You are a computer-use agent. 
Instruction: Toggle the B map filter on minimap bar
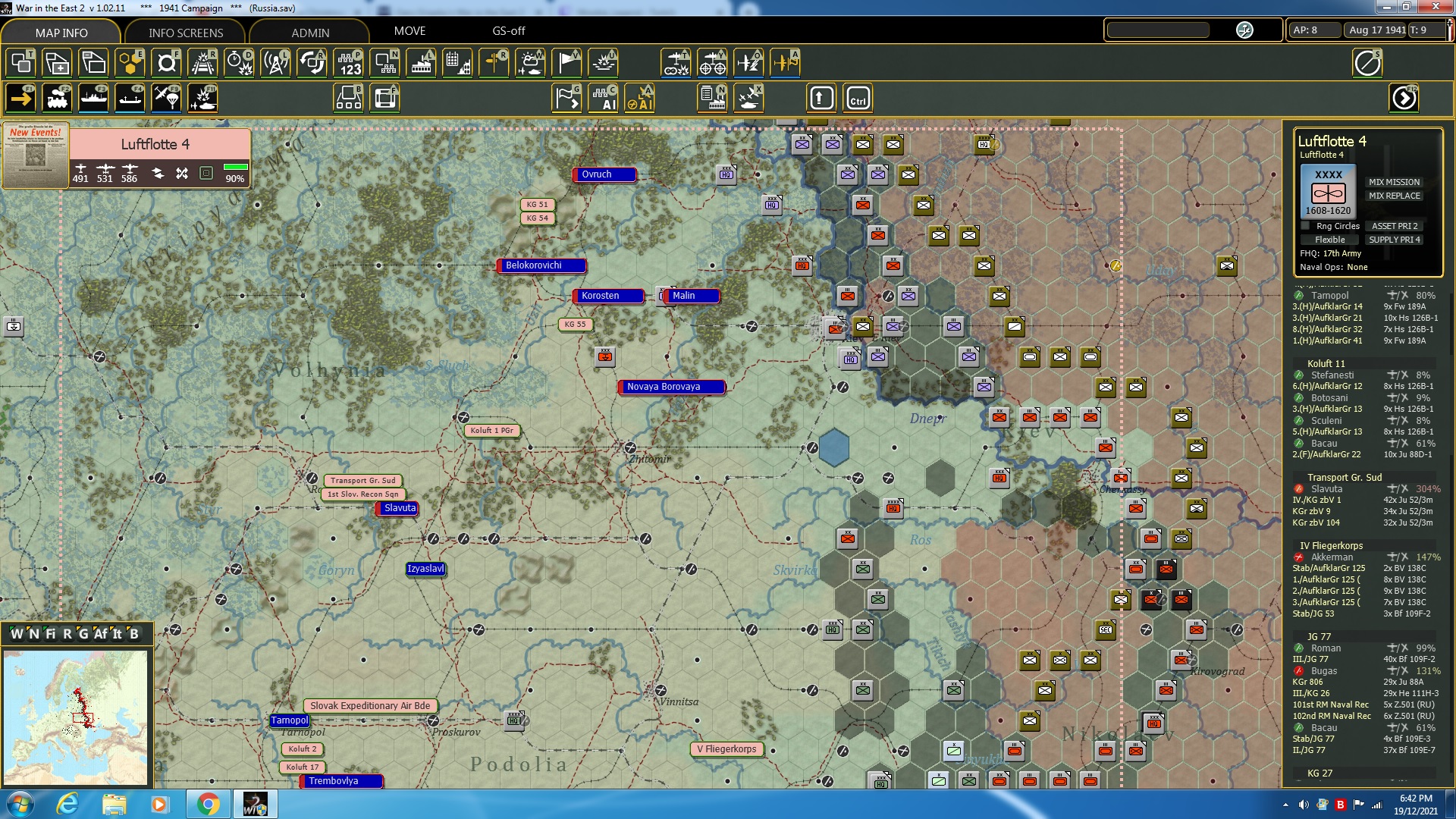134,634
